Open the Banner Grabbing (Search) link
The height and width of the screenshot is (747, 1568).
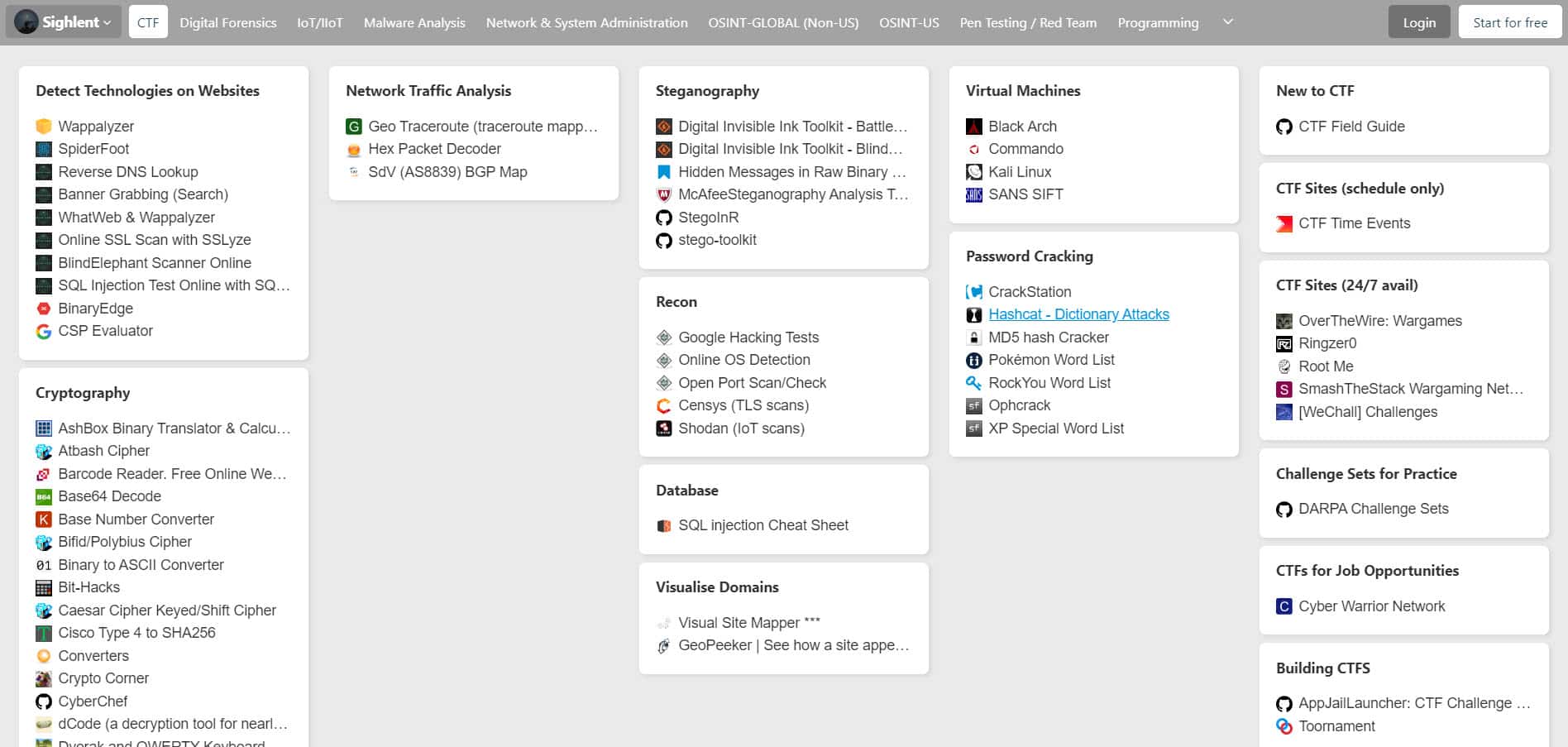point(143,194)
